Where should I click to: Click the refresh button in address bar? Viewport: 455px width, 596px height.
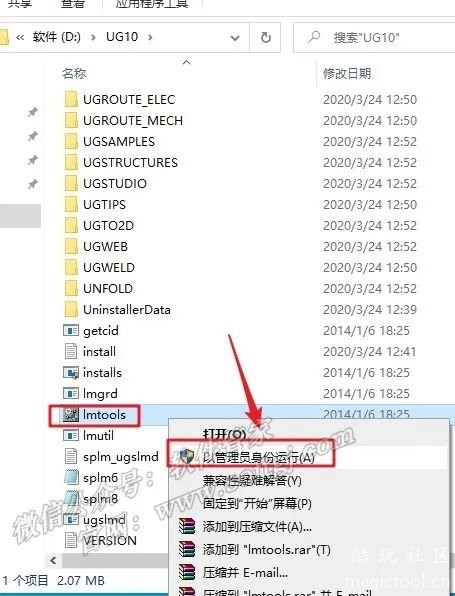tap(266, 37)
